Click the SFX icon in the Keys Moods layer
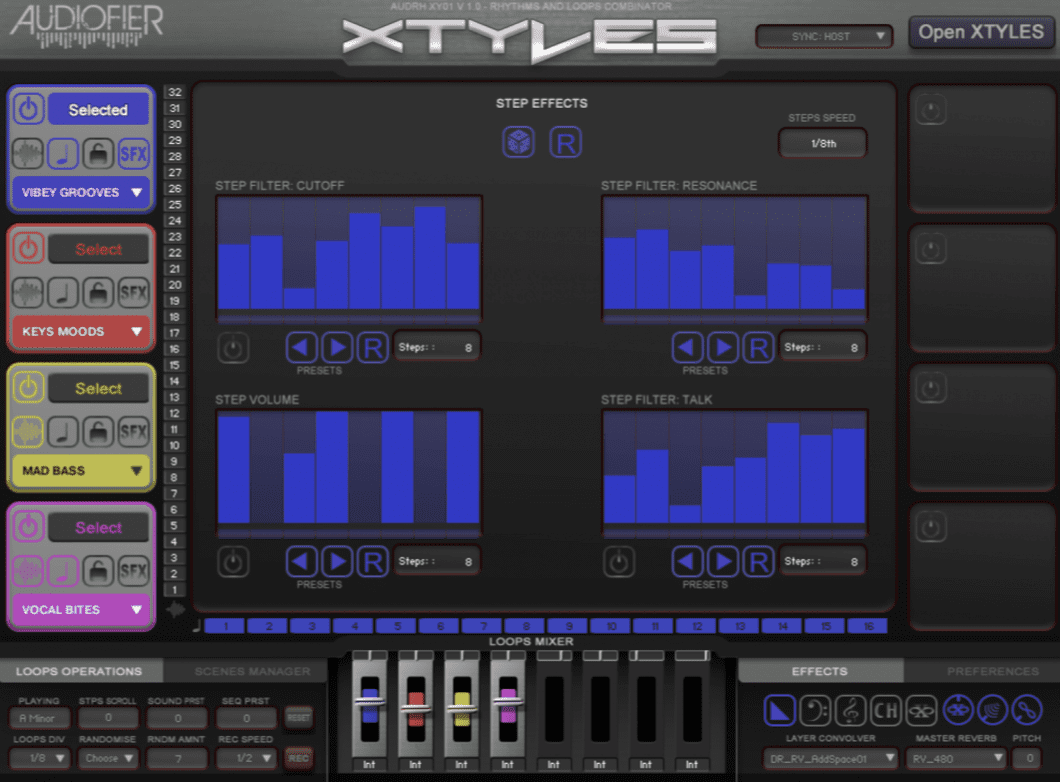 pyautogui.click(x=133, y=293)
